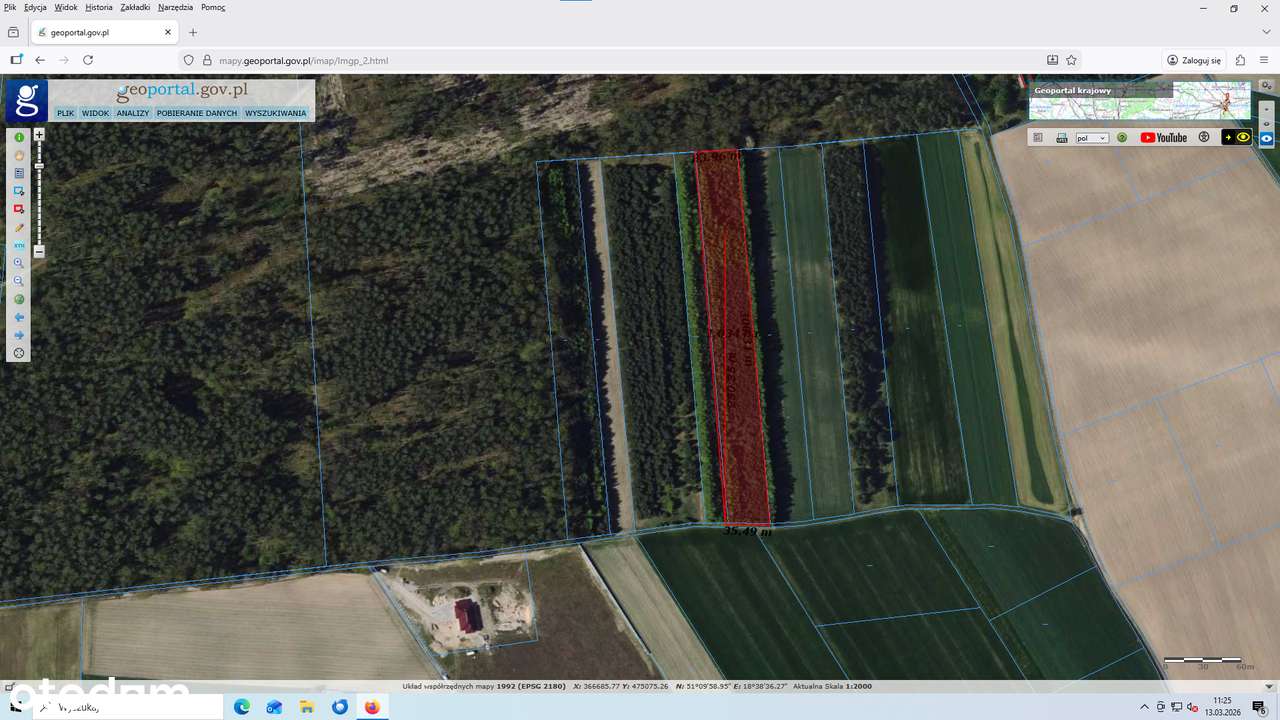
Task: Click the Firefox taskbar icon
Action: [372, 707]
